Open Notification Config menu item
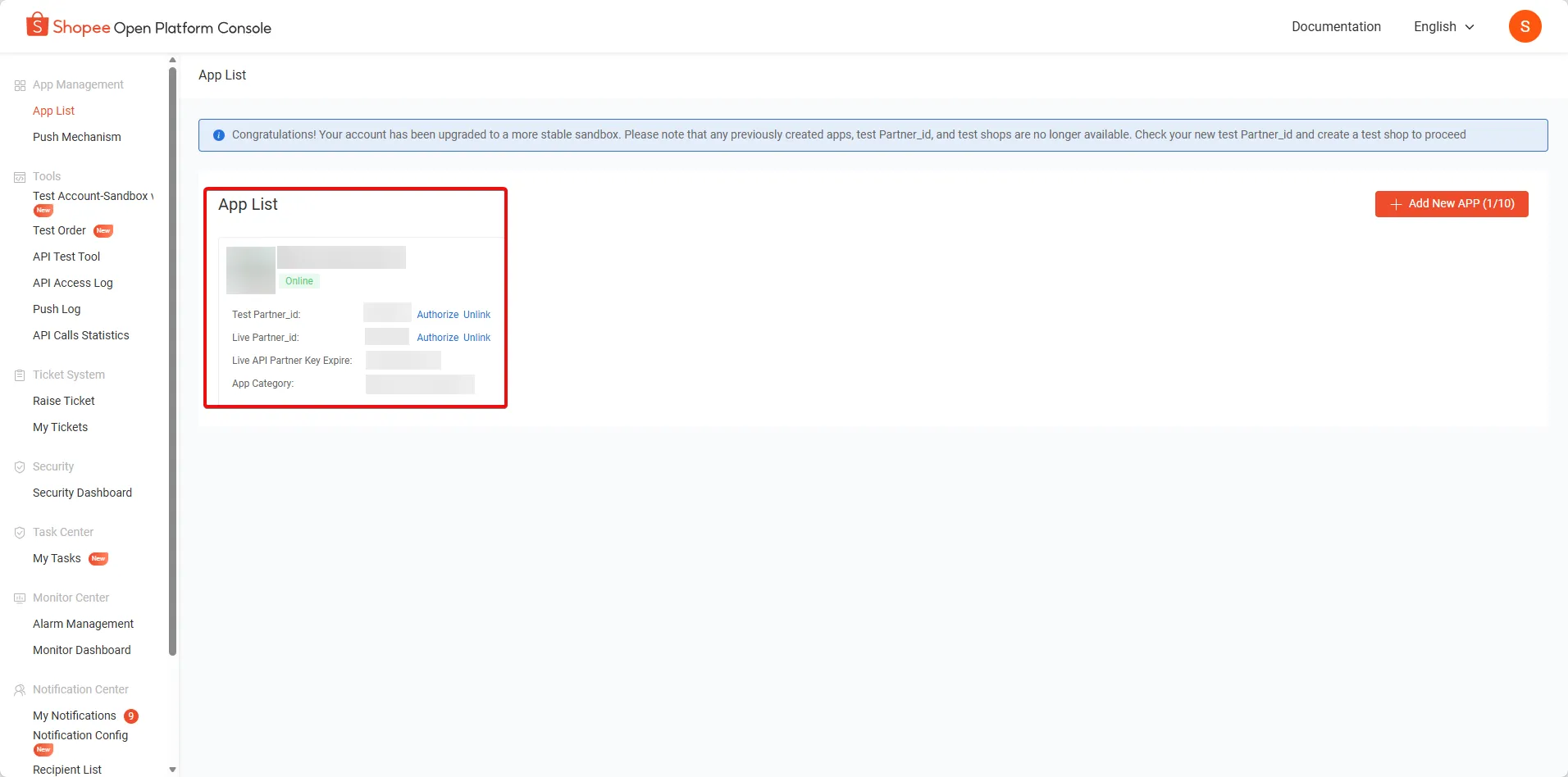The image size is (1568, 777). point(80,736)
